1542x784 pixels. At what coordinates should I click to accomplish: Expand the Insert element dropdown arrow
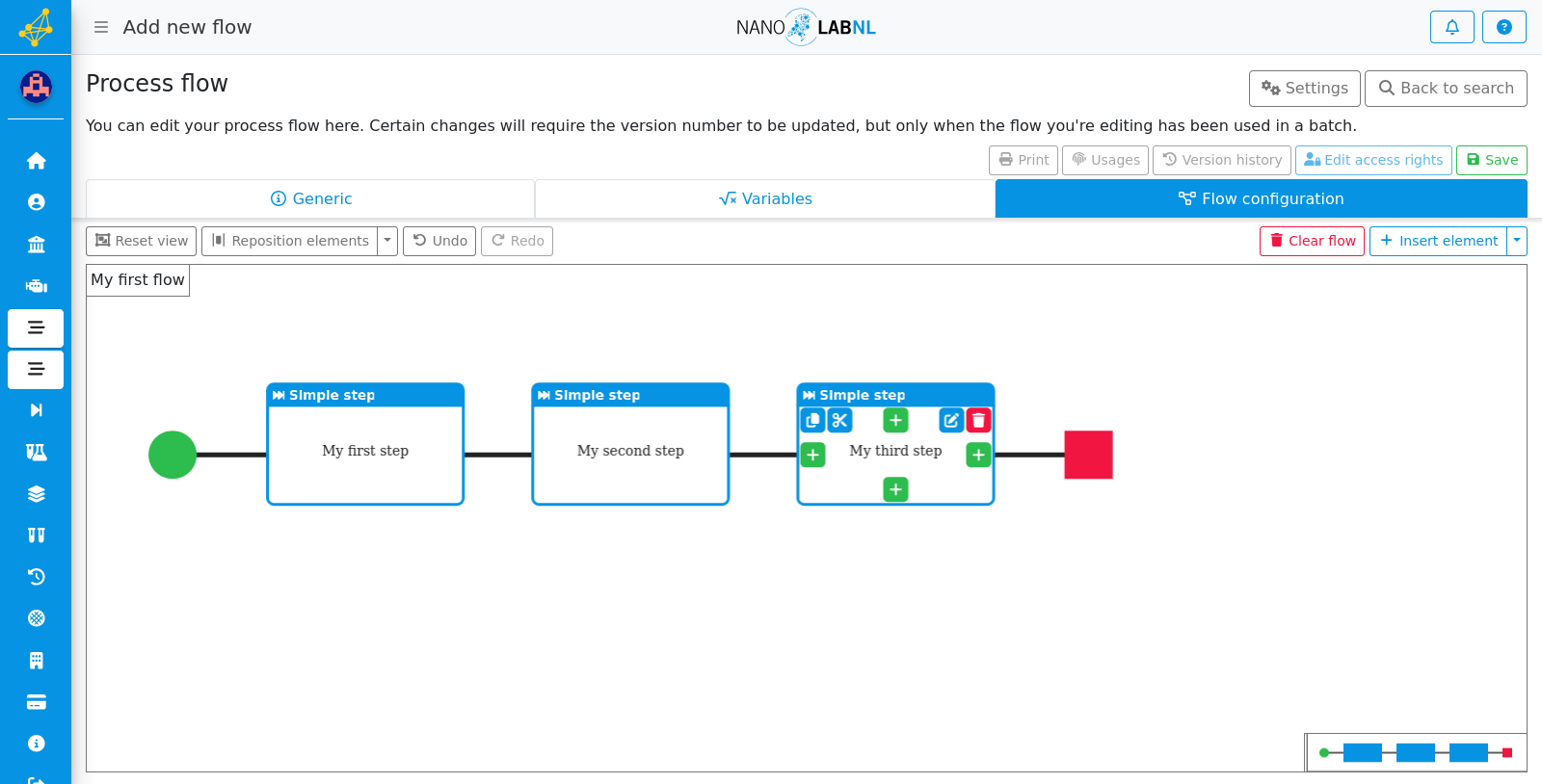[x=1517, y=241]
